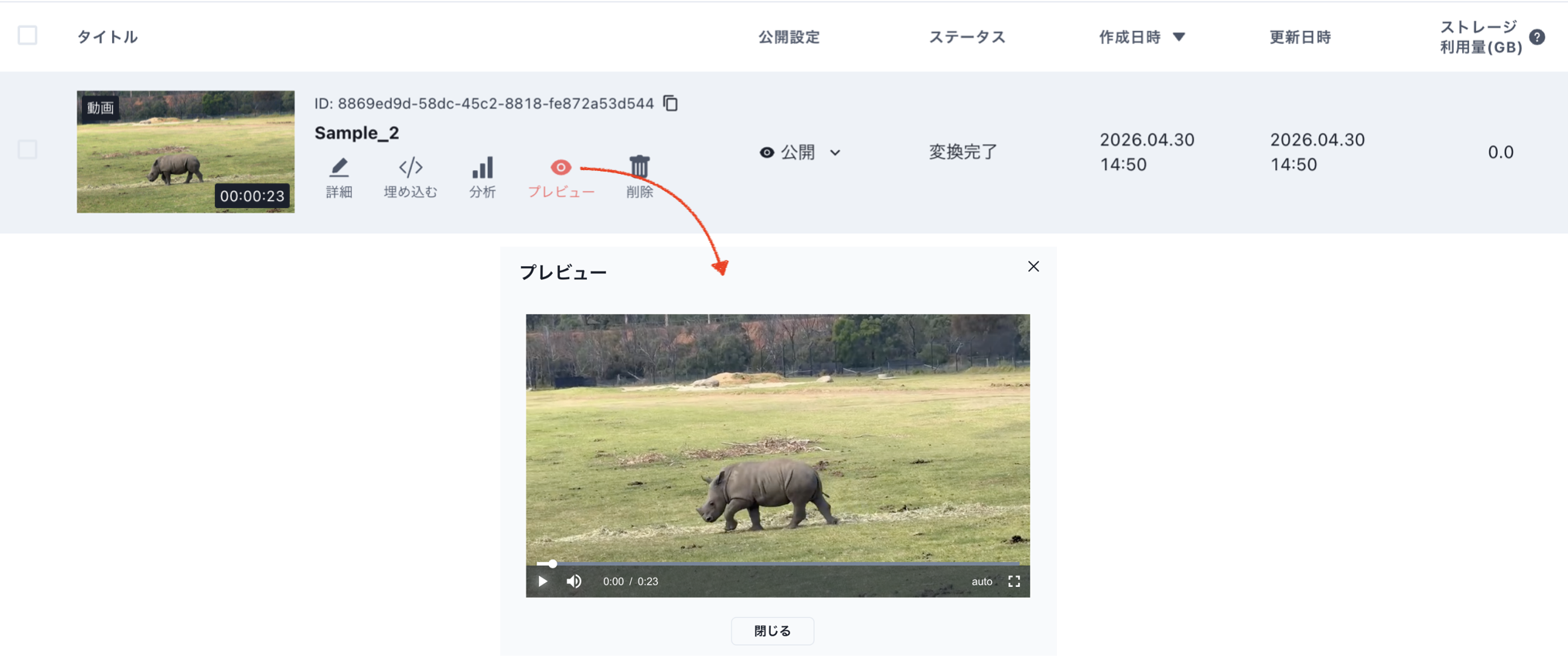Click the 0:00 / 0:23 player time display
The height and width of the screenshot is (665, 1568).
pos(630,581)
